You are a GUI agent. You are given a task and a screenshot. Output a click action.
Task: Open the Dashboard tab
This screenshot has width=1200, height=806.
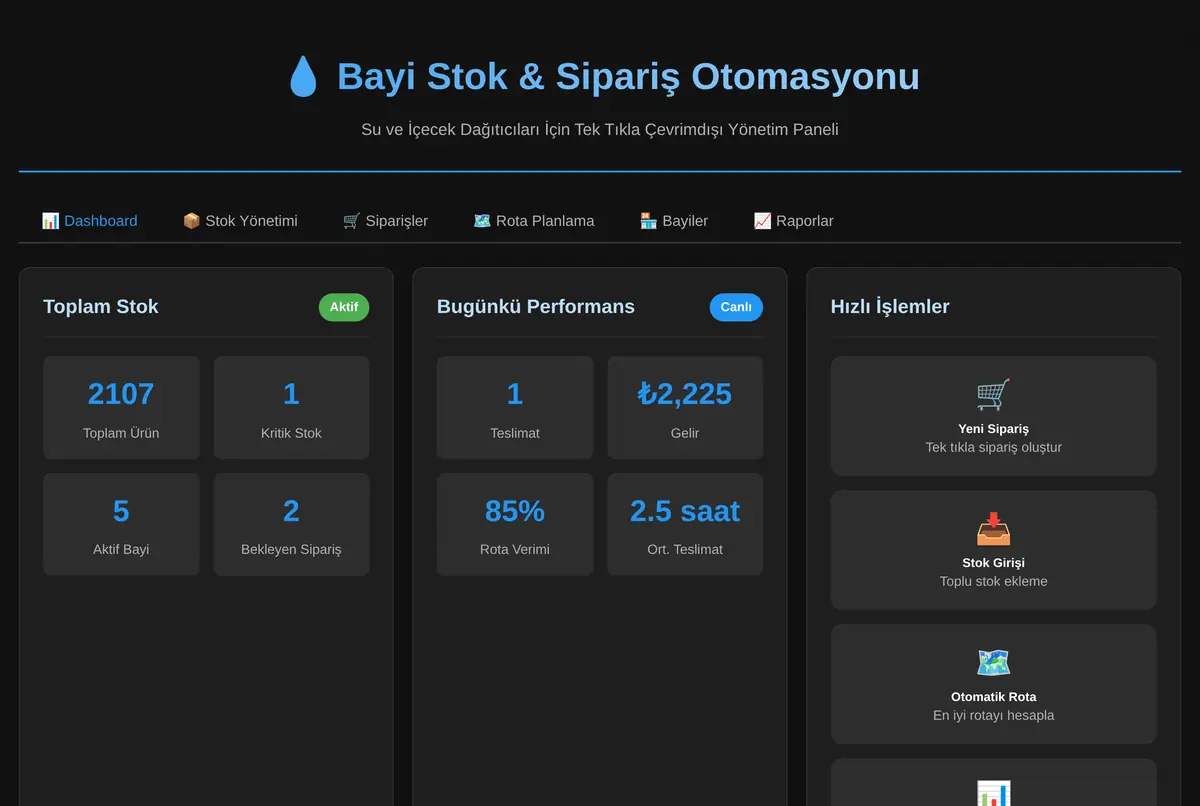point(89,221)
